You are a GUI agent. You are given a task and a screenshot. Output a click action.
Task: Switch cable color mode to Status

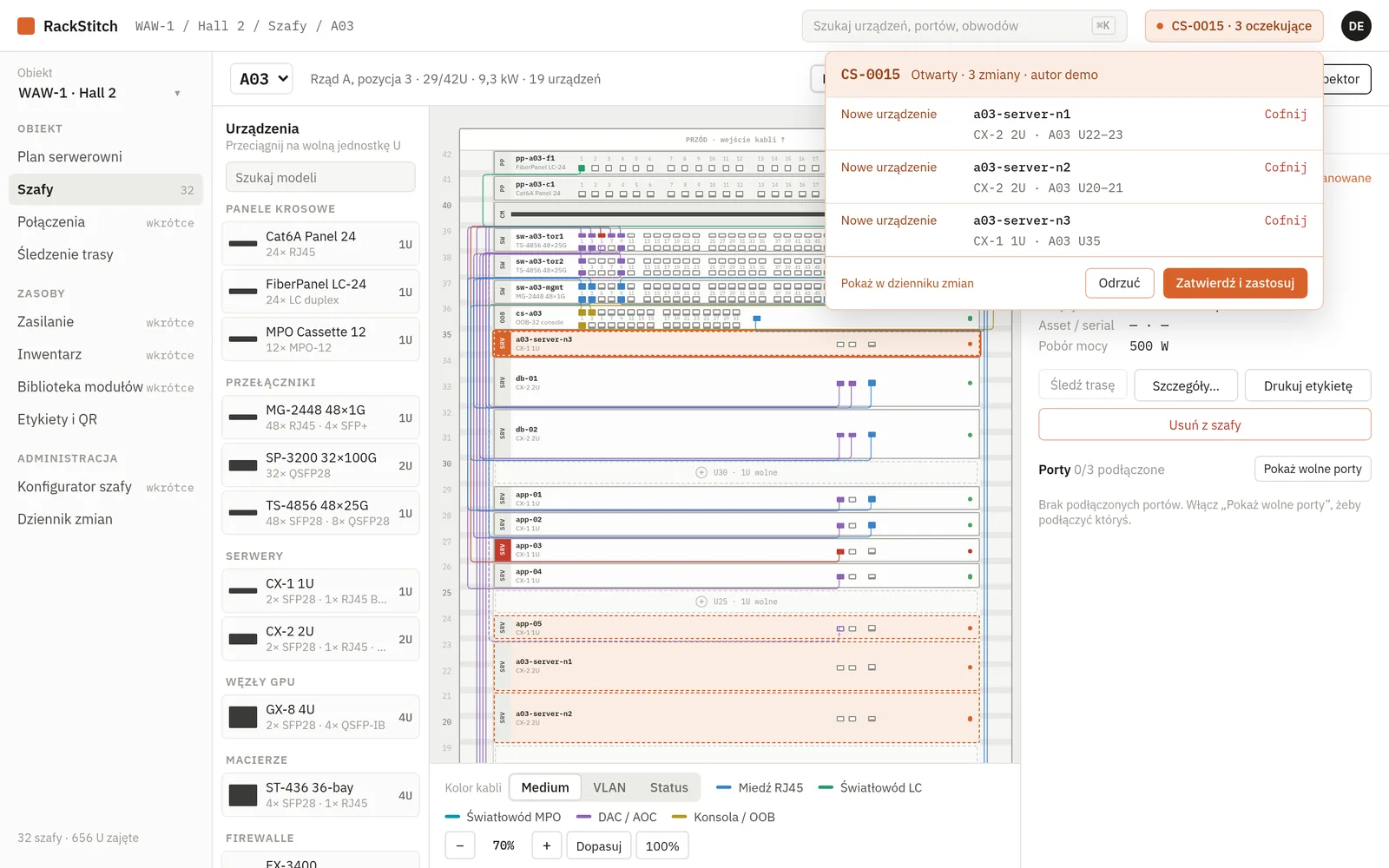click(x=669, y=787)
